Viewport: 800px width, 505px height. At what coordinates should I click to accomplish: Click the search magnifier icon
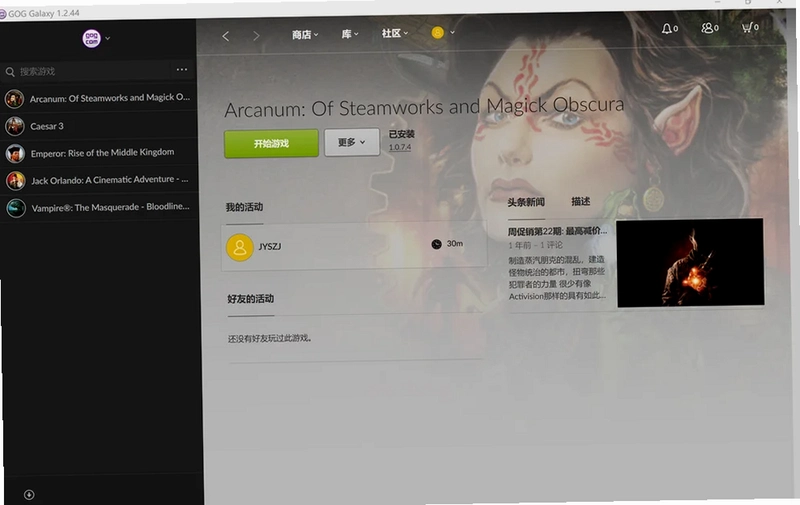(10, 72)
